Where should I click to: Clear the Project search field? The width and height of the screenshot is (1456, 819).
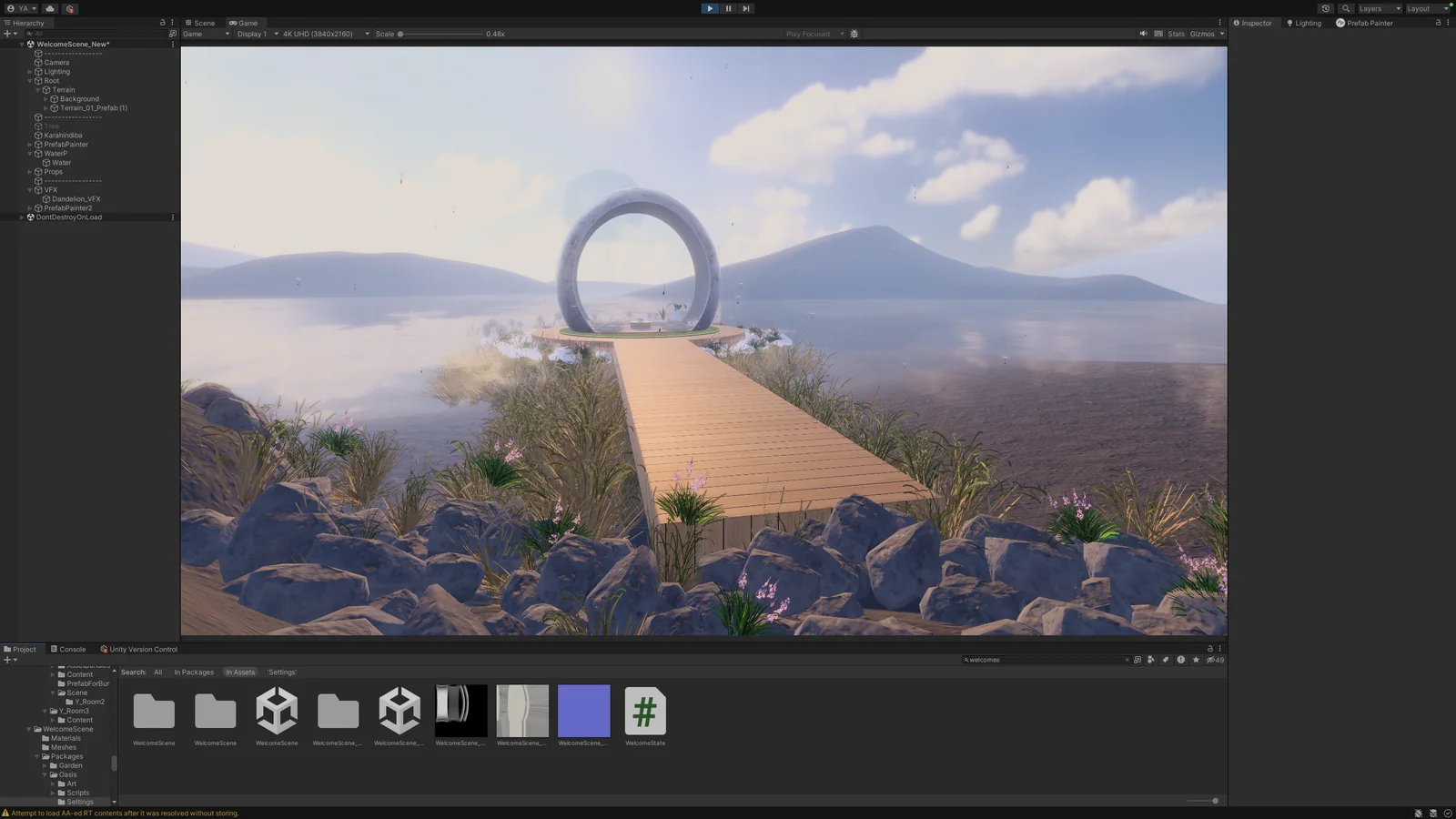(x=1127, y=660)
